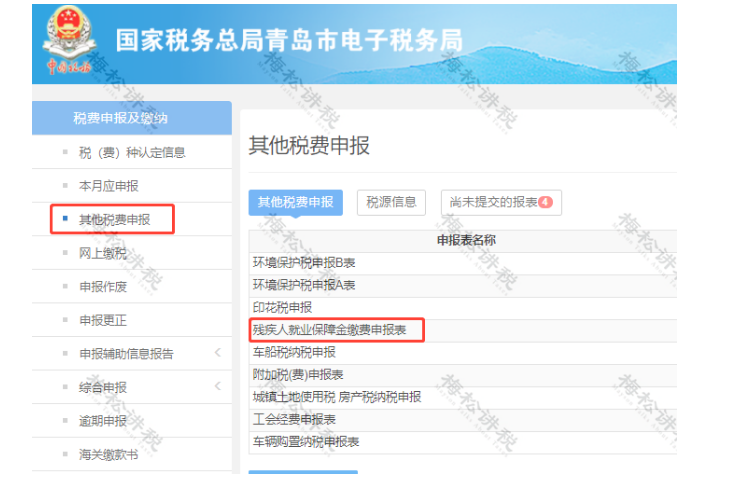Open 城镇土地使用税 房产税纳税申报
The image size is (753, 489).
[337, 397]
